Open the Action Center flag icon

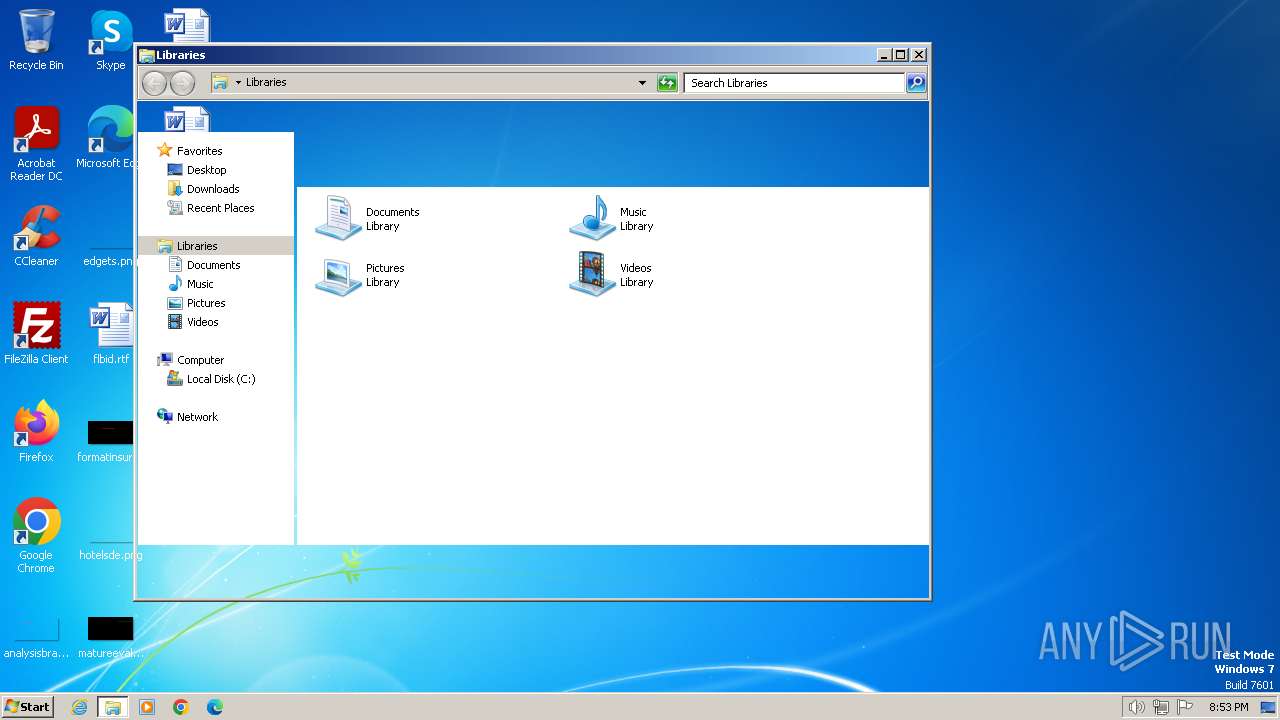[x=1185, y=707]
